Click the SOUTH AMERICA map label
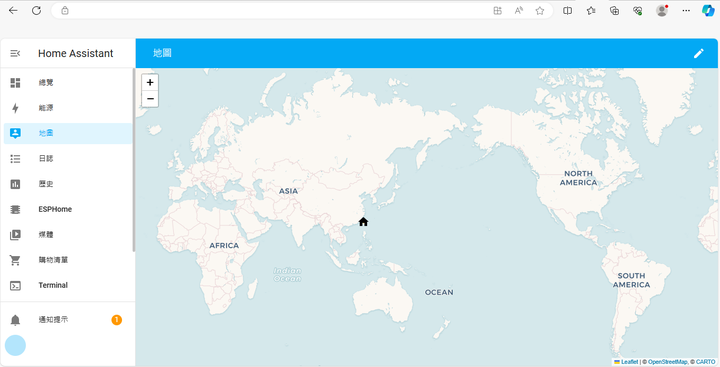This screenshot has width=720, height=367. point(631,280)
